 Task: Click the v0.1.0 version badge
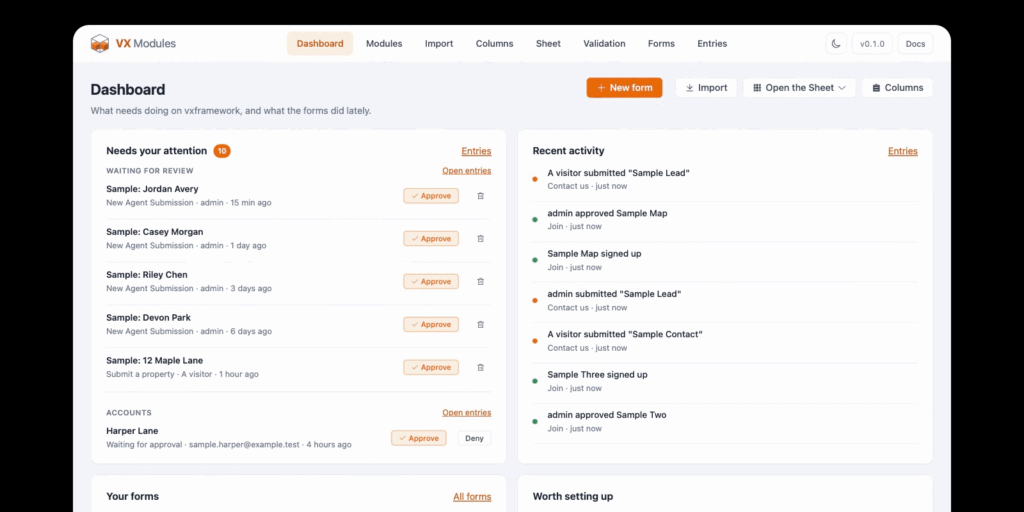tap(872, 44)
